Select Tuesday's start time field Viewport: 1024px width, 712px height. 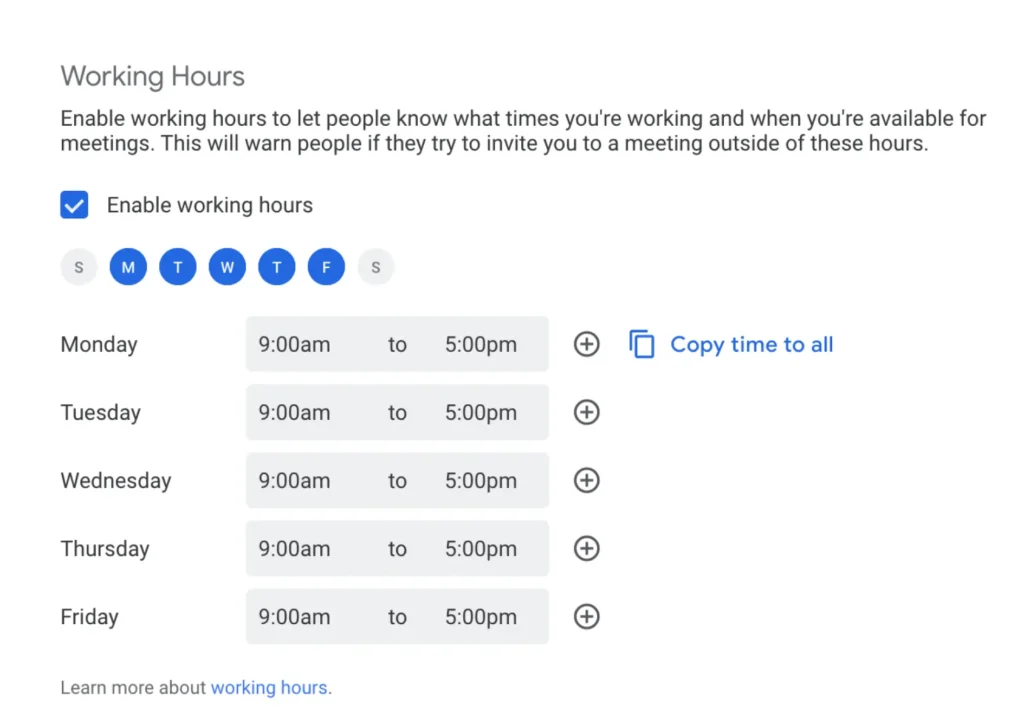294,412
